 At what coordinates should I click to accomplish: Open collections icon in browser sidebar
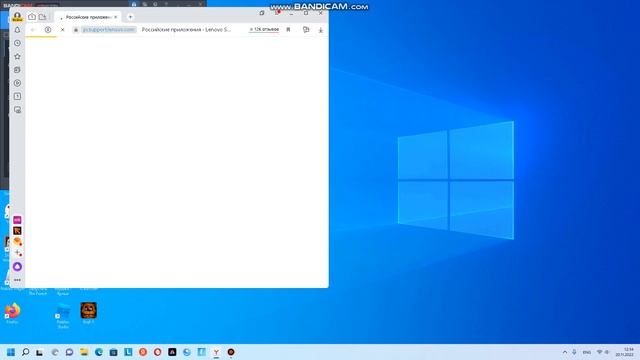pos(17,70)
